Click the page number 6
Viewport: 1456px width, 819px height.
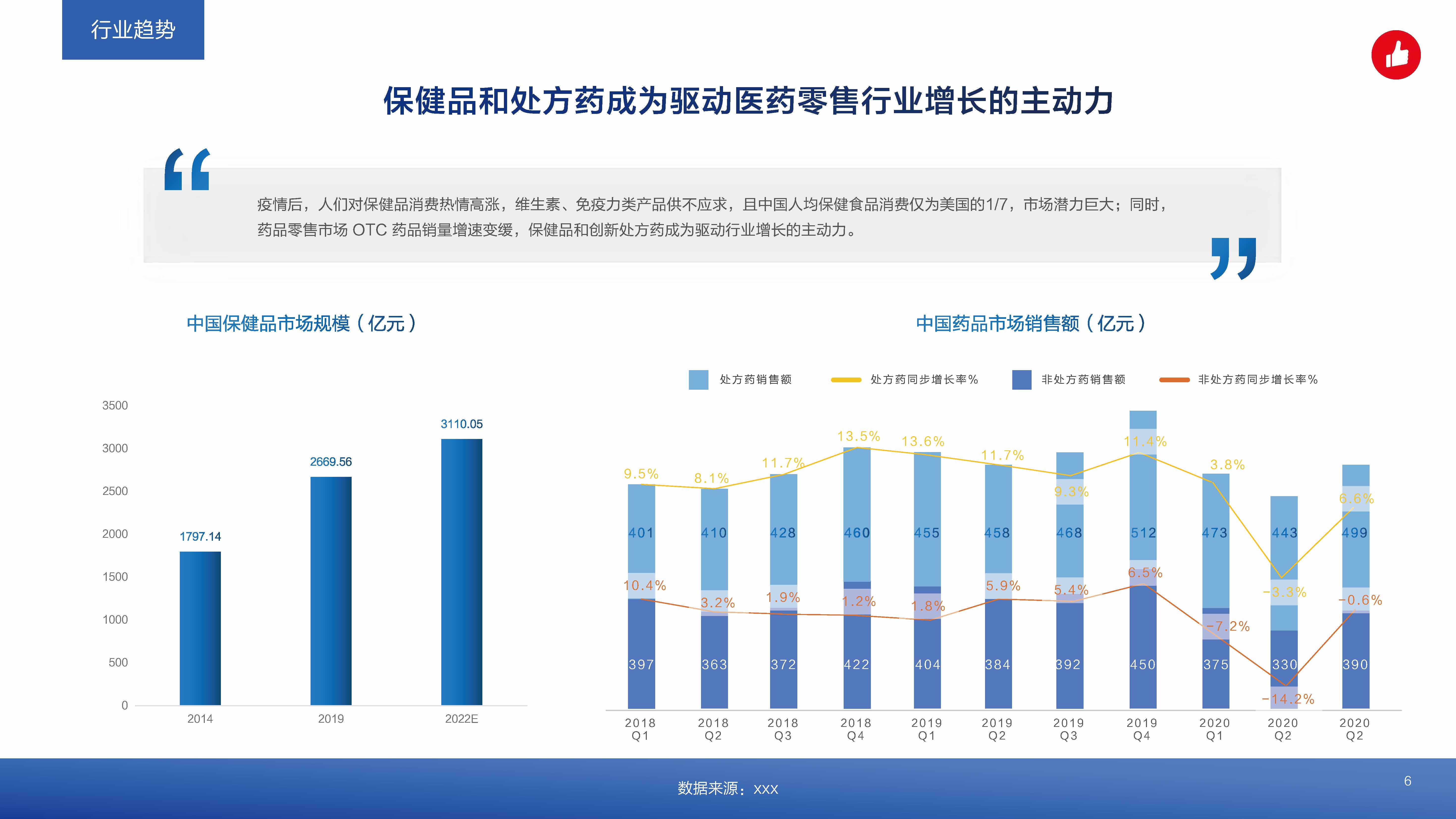pyautogui.click(x=1407, y=781)
